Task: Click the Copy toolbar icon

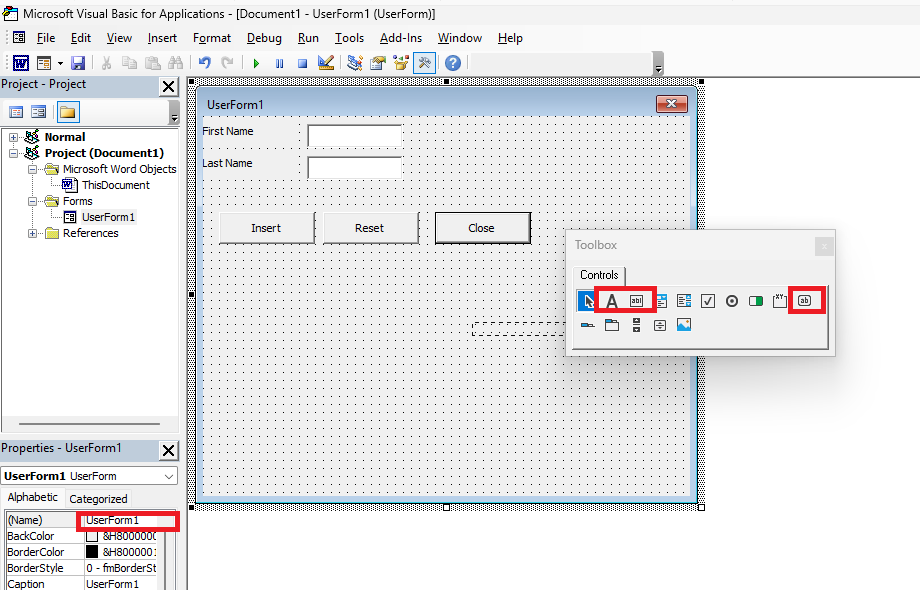Action: point(129,63)
